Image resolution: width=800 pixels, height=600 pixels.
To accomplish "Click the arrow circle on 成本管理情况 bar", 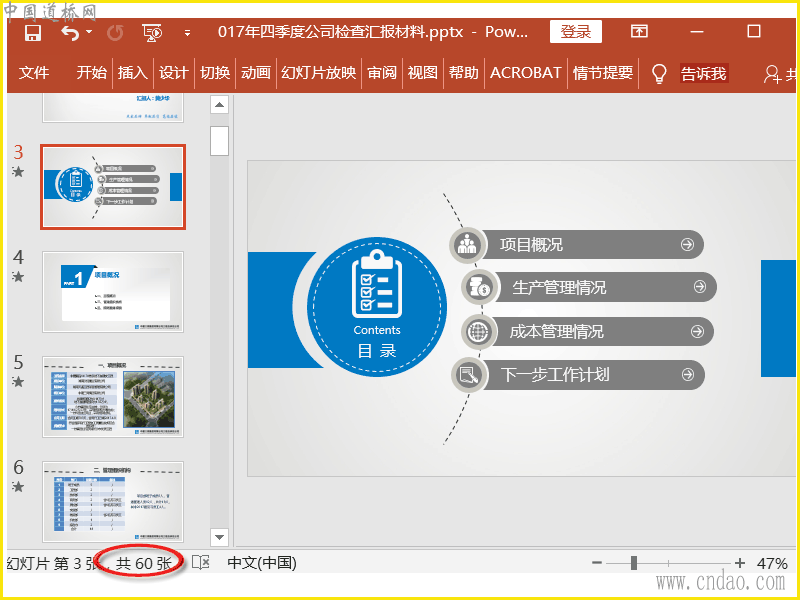I will (697, 332).
